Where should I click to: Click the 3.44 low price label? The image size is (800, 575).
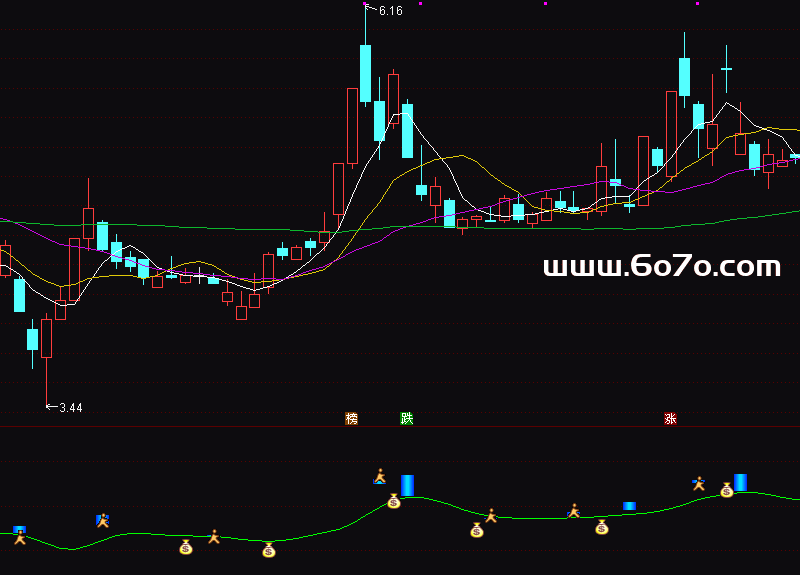(x=70, y=407)
